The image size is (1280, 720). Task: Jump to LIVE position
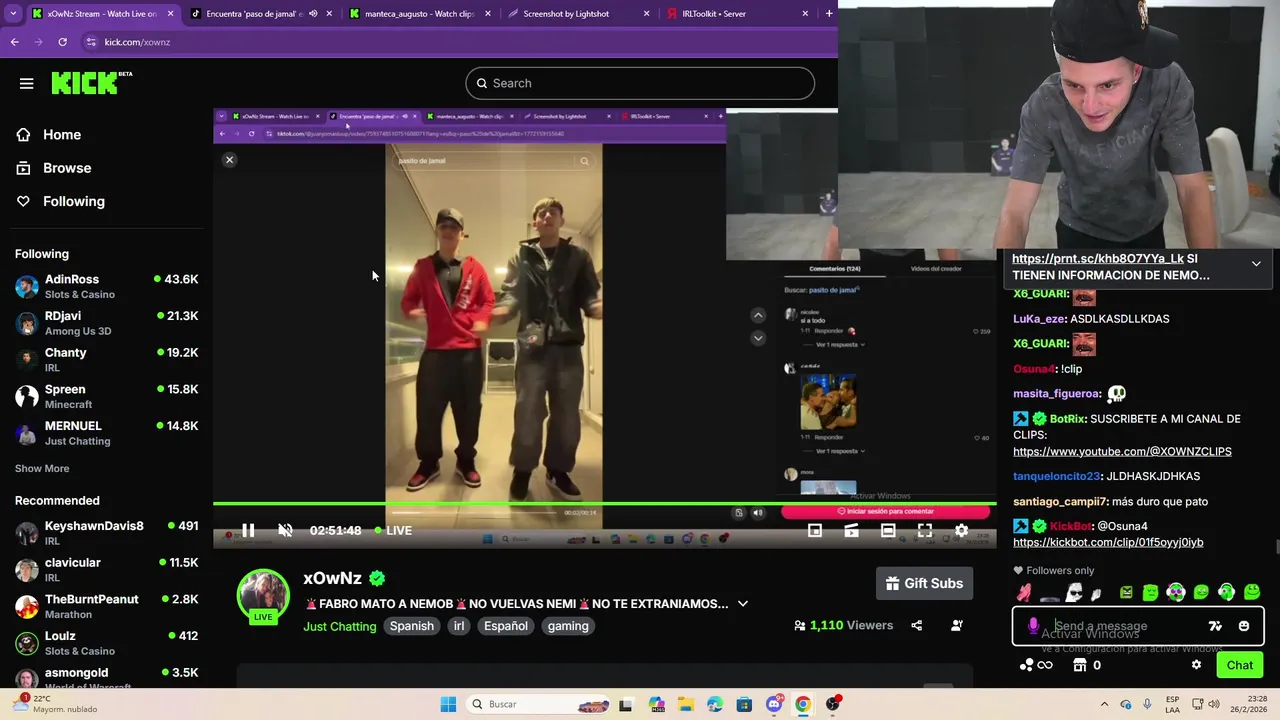[393, 530]
